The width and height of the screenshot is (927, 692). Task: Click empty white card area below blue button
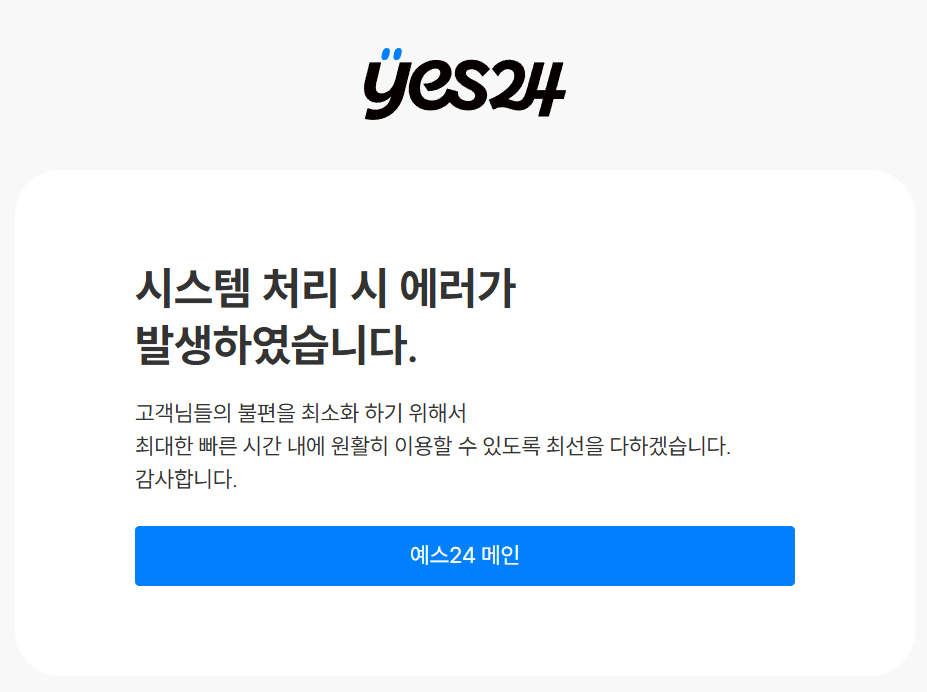point(465,631)
